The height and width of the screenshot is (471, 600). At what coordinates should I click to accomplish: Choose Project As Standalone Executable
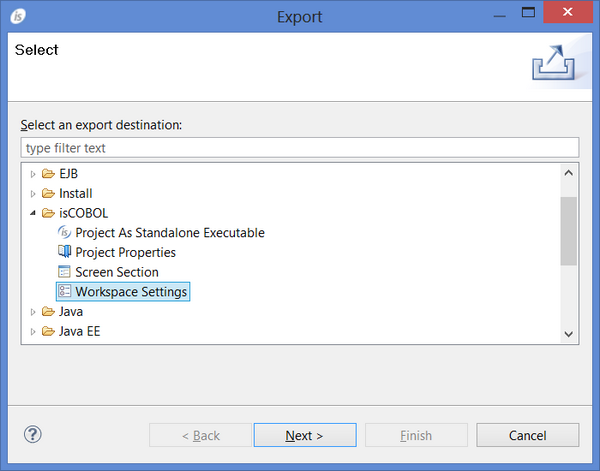(170, 233)
